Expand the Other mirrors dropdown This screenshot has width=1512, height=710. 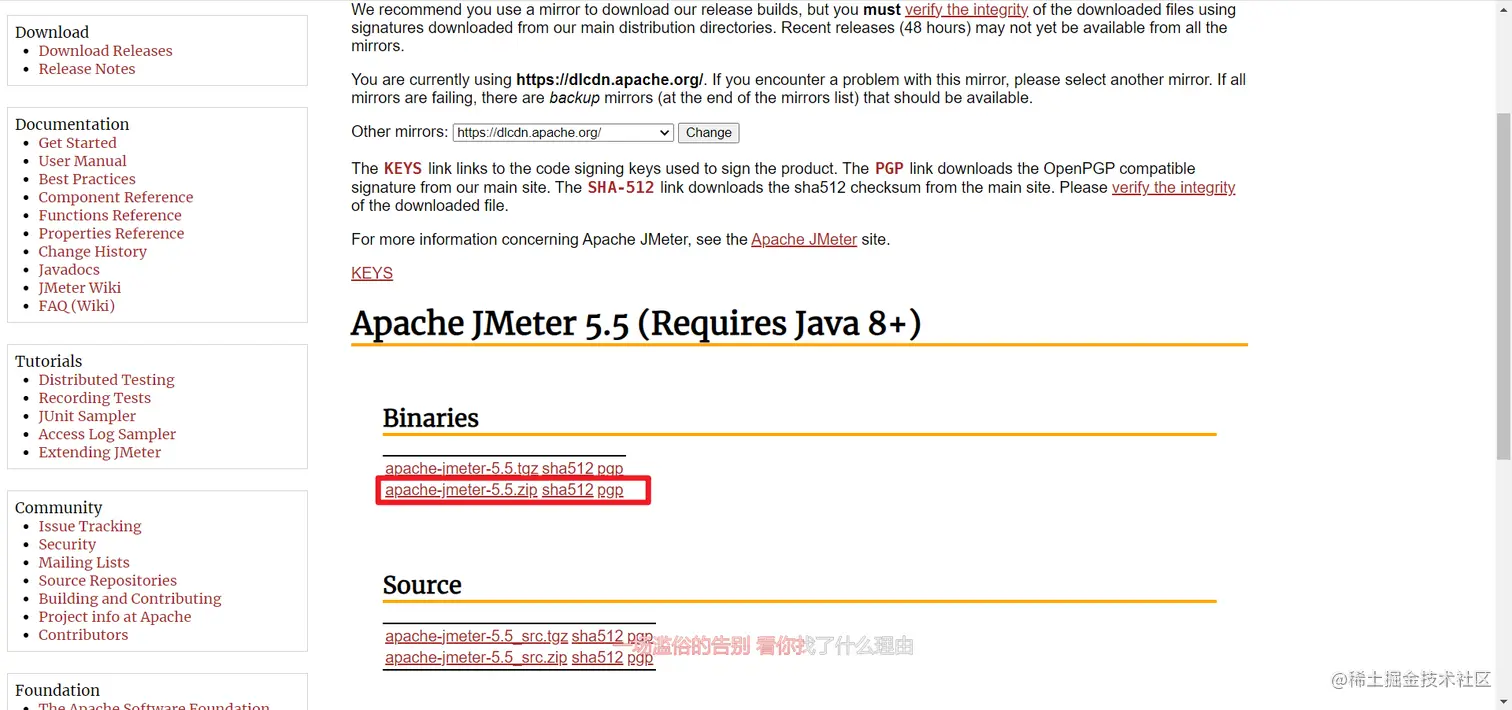(563, 132)
